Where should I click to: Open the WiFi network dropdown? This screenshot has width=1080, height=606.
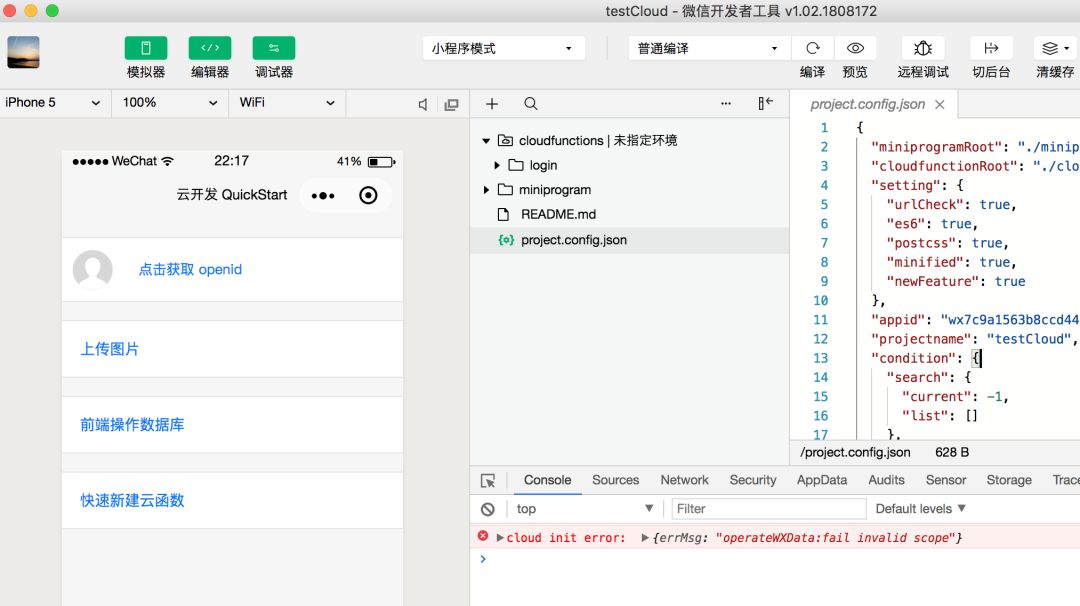tap(287, 103)
